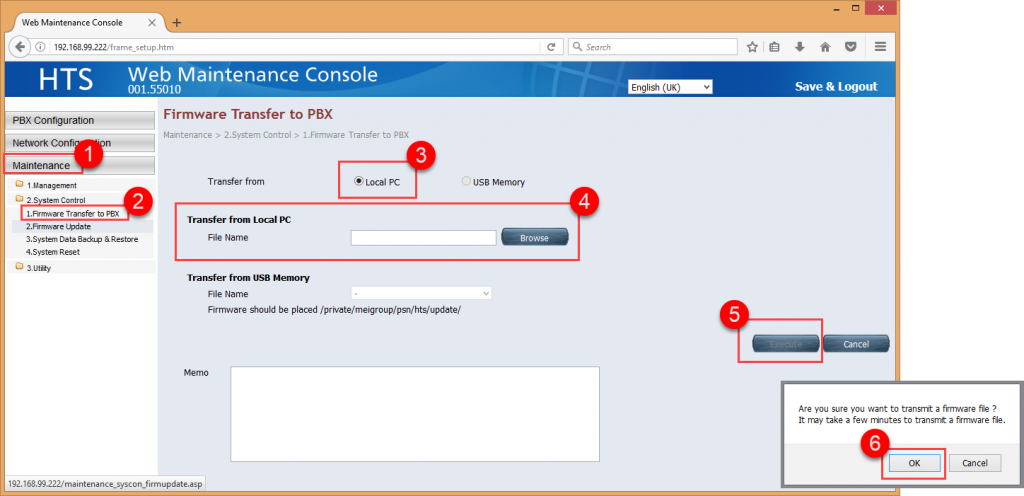Open the Pocket icon in the toolbar

[850, 47]
